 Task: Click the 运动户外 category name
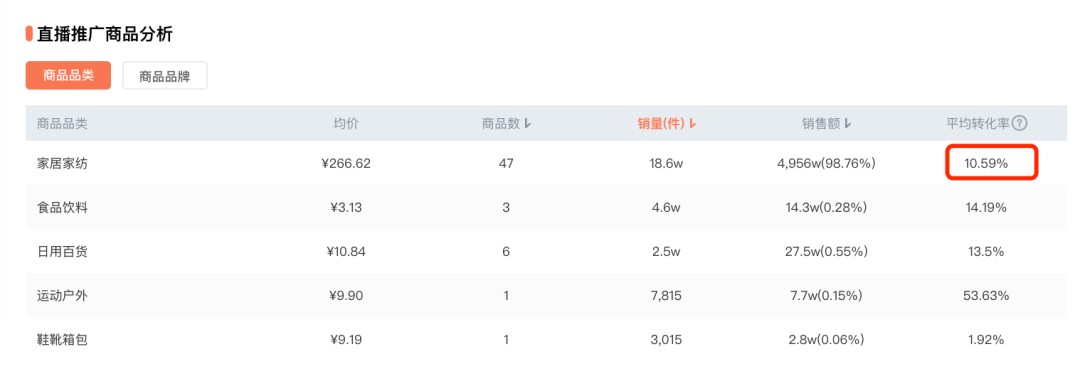[62, 295]
